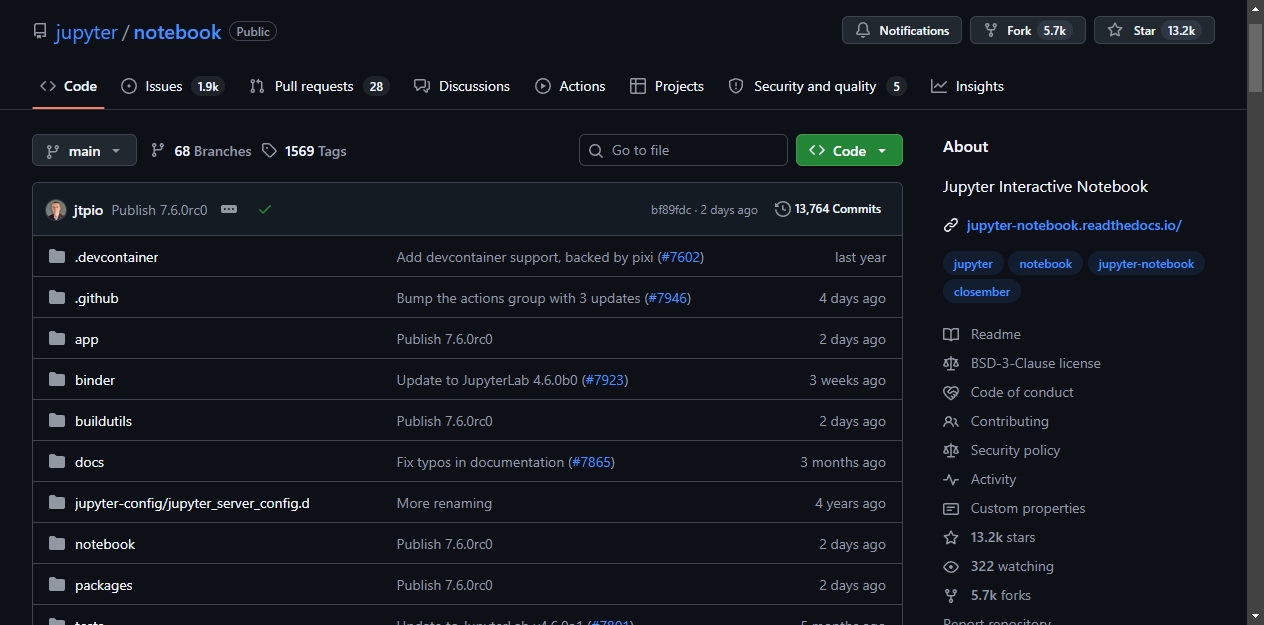1264x625 pixels.
Task: Show the green commit status checkmark
Action: coord(265,209)
